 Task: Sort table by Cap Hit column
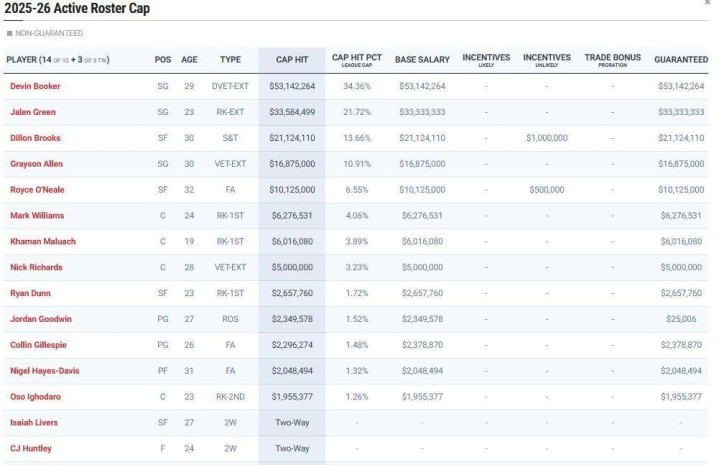coord(291,60)
